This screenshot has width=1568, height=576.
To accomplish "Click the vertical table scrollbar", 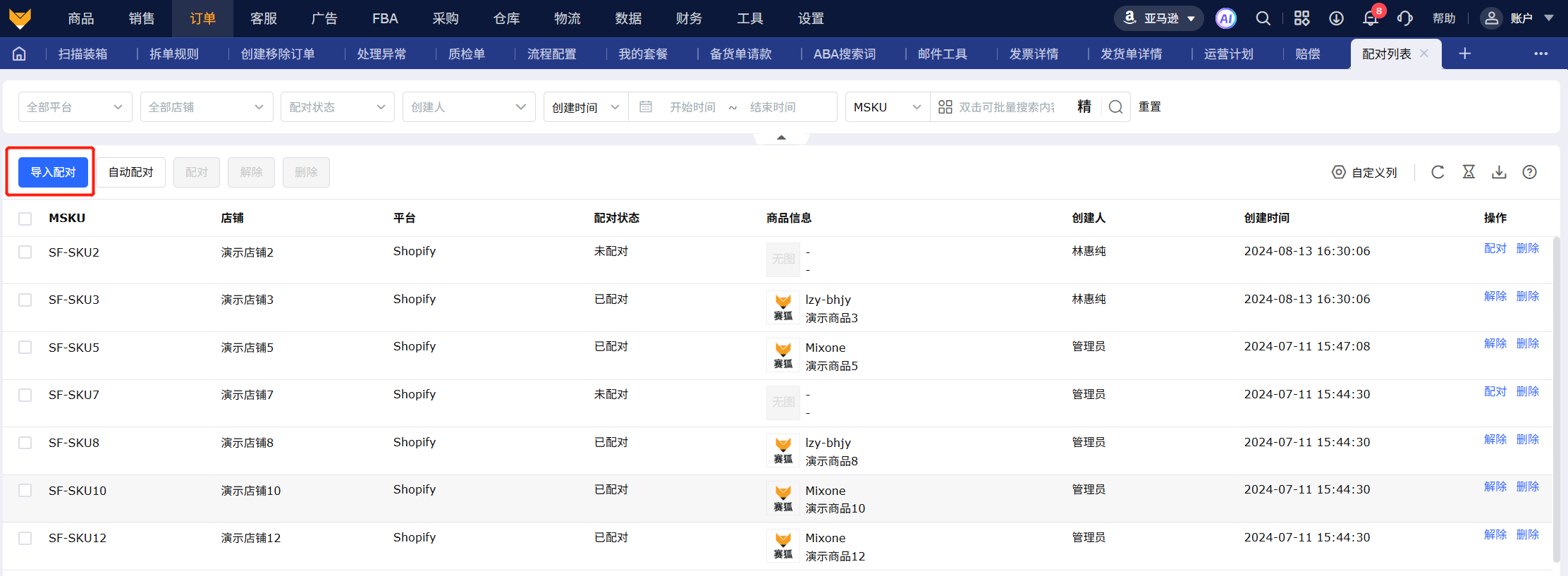I will [1557, 400].
